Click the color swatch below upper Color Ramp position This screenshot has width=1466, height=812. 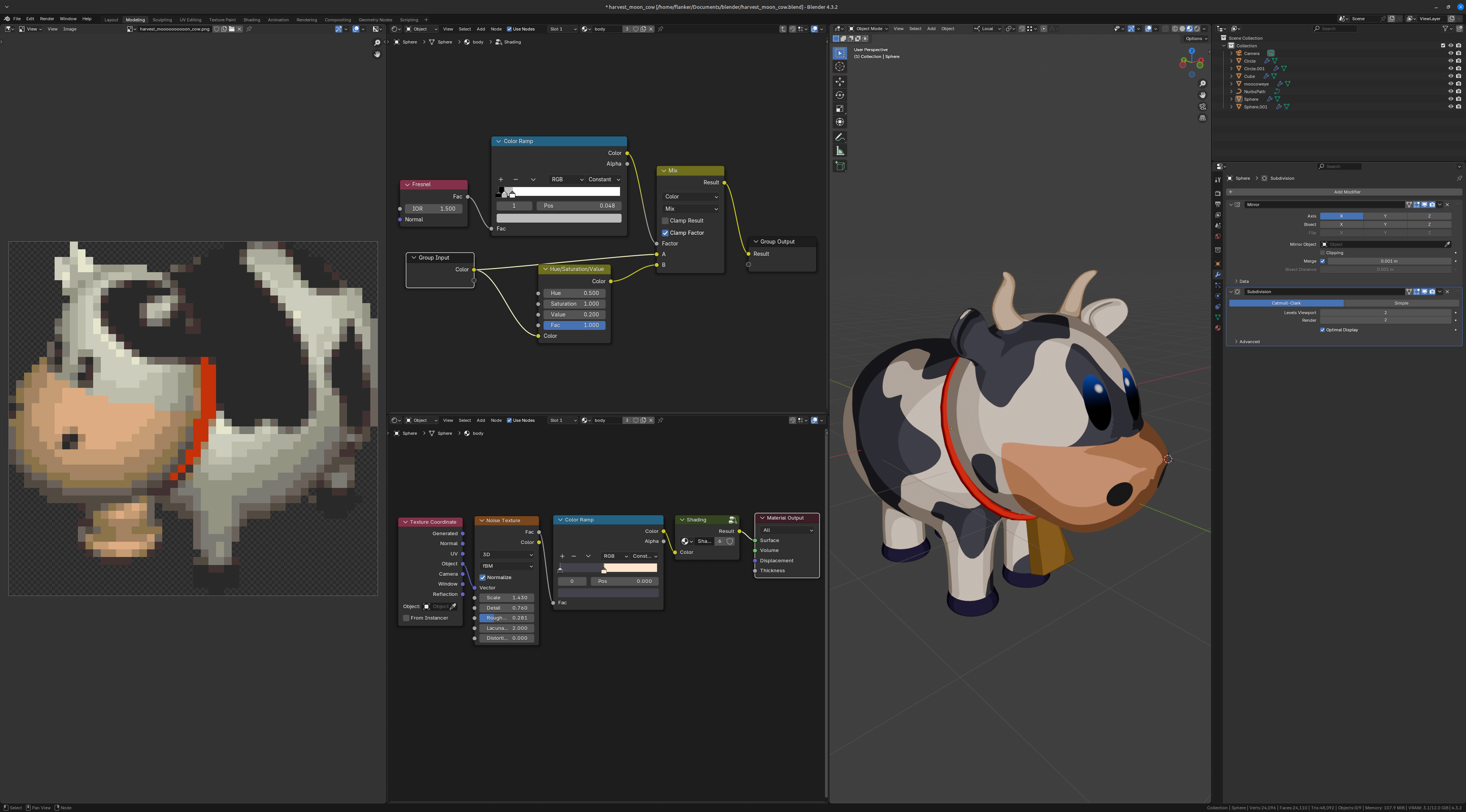559,218
